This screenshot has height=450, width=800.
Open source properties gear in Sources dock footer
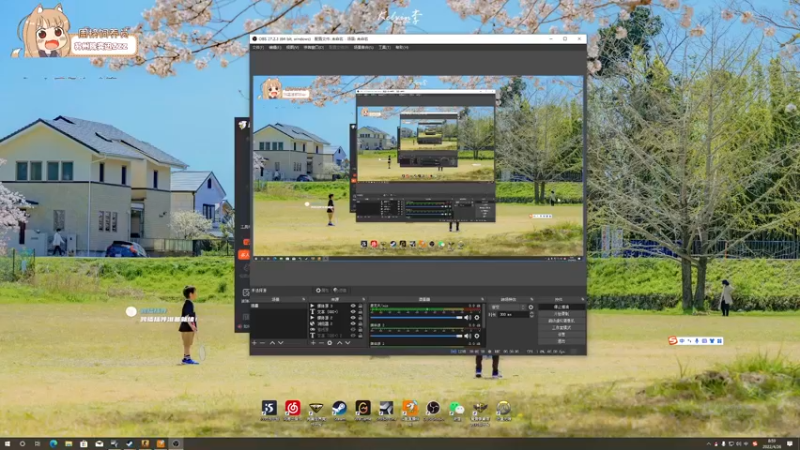(330, 343)
